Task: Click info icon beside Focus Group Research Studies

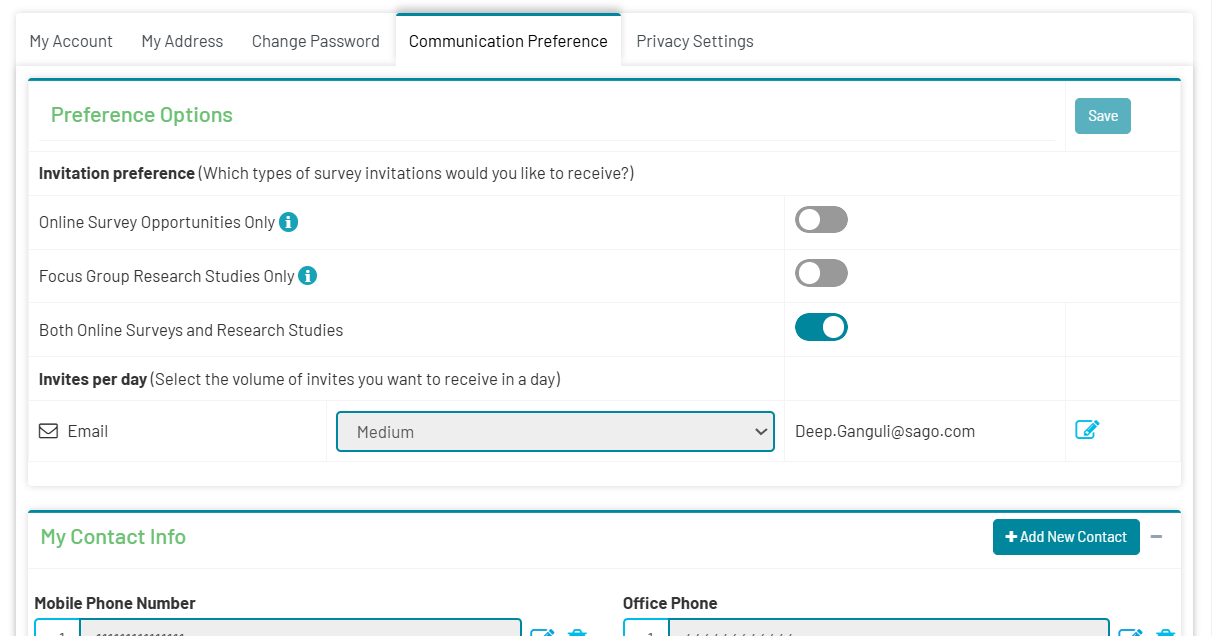Action: [308, 276]
